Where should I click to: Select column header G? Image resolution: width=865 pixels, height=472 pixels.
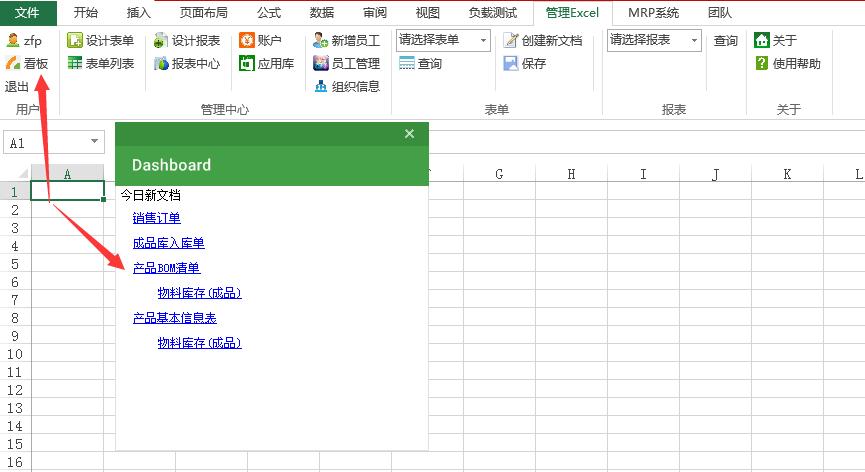click(499, 174)
